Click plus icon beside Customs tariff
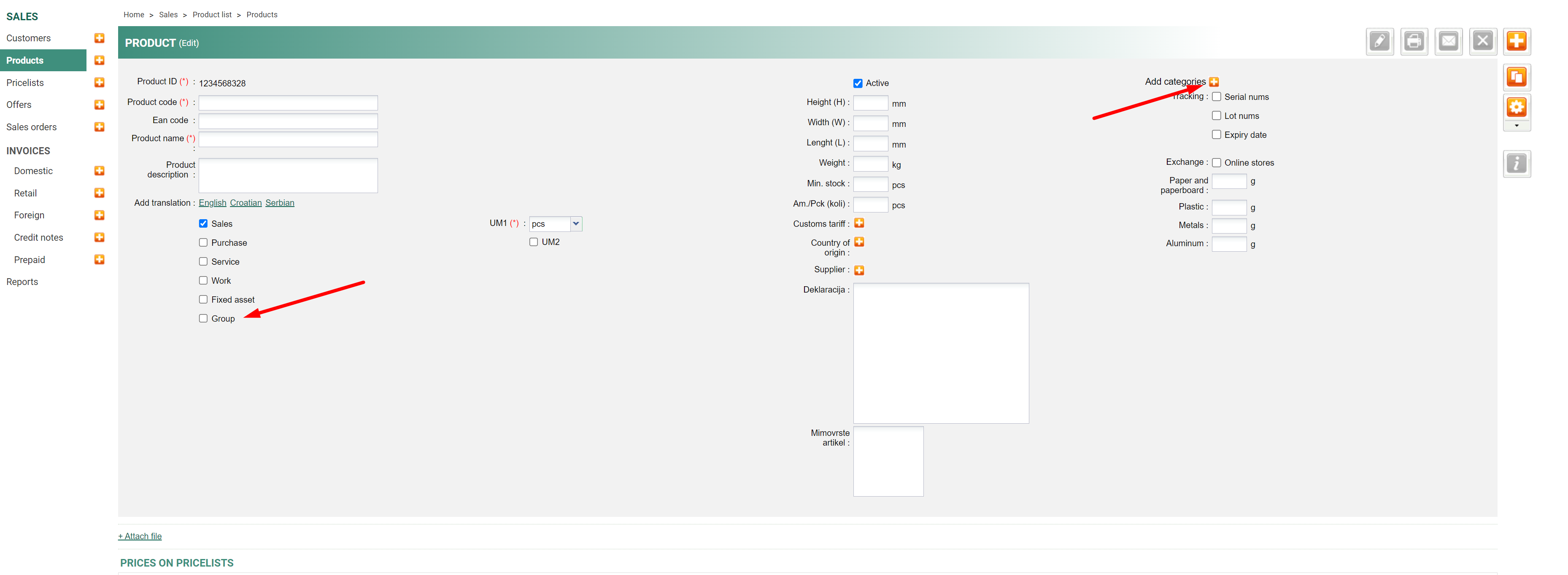The width and height of the screenshot is (1568, 575). 859,223
